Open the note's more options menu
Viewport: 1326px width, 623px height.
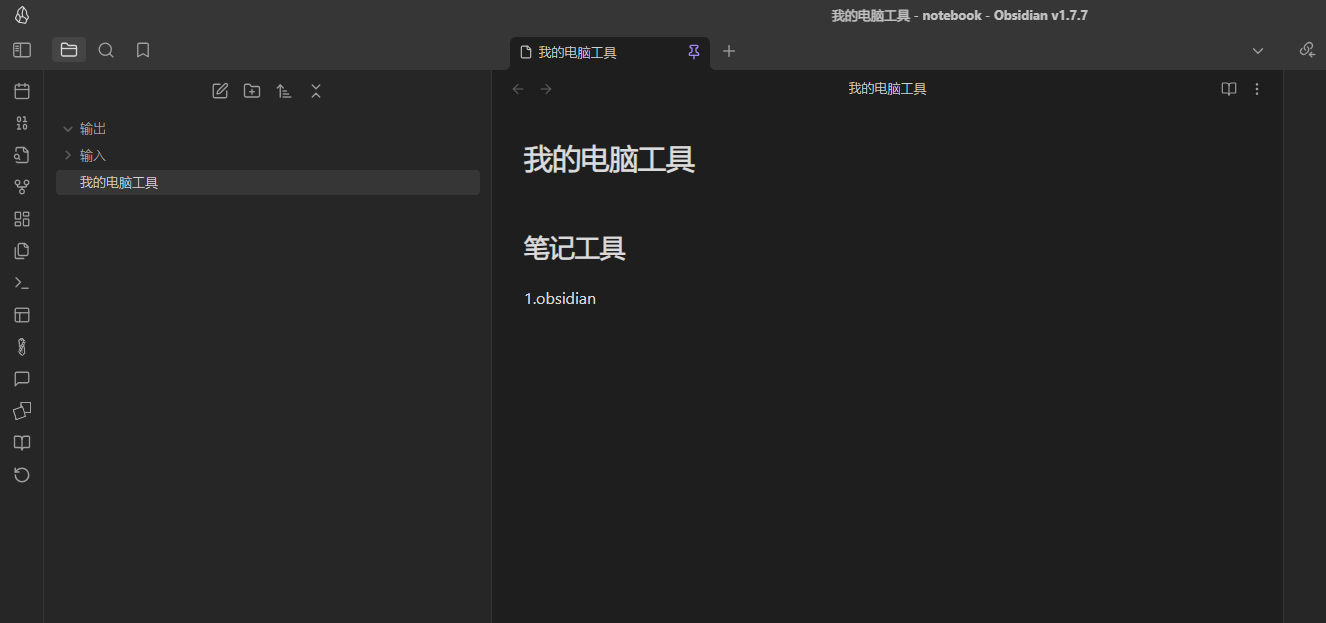pyautogui.click(x=1257, y=89)
